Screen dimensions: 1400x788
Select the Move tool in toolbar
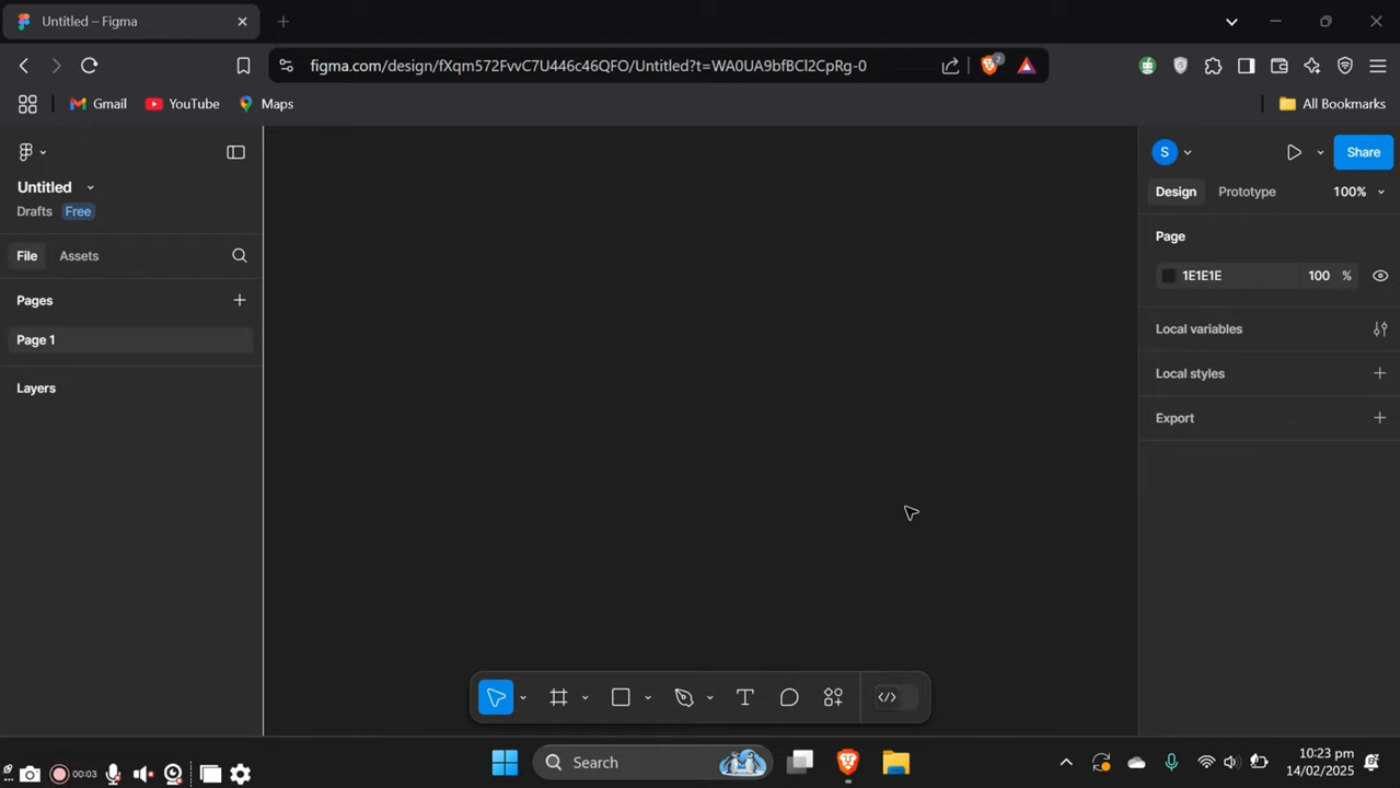pyautogui.click(x=496, y=697)
